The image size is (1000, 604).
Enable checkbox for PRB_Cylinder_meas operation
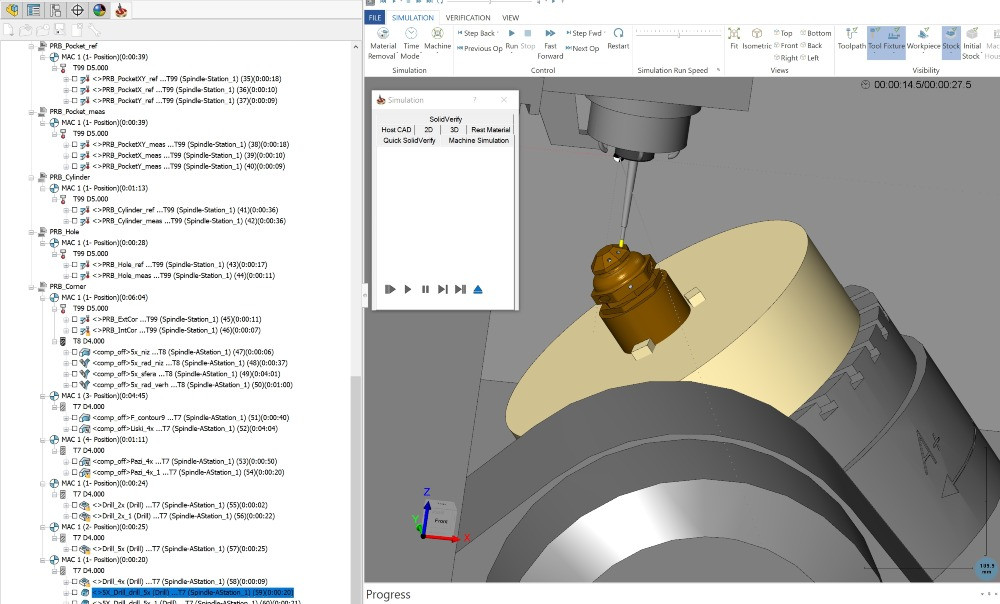tap(74, 221)
